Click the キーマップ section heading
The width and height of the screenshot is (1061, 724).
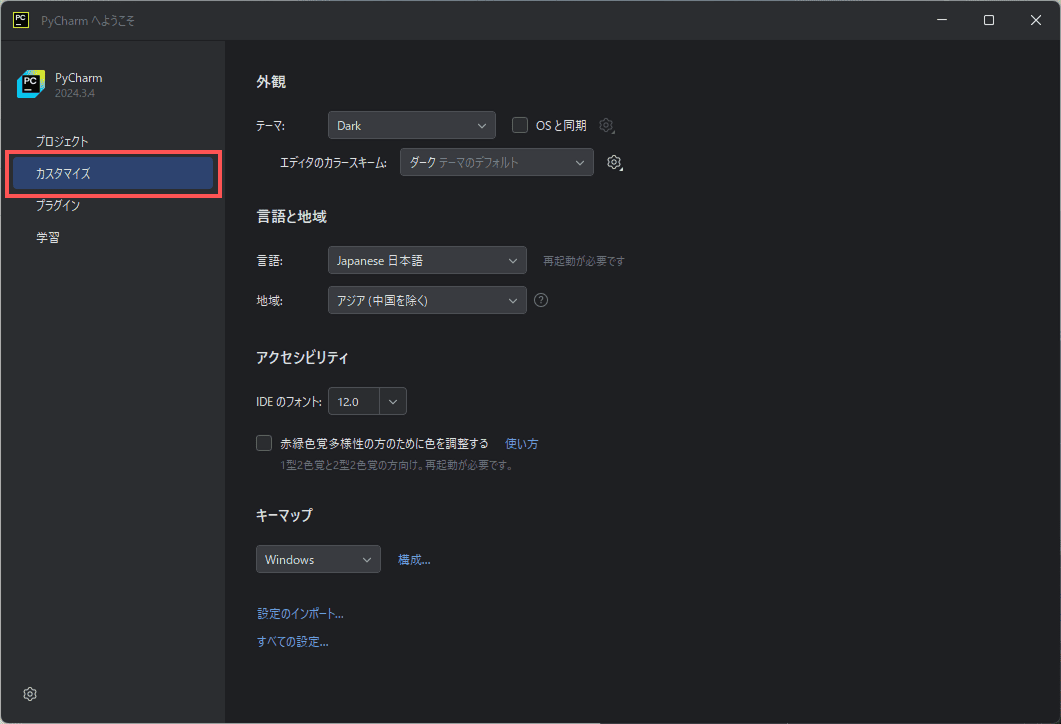[284, 515]
